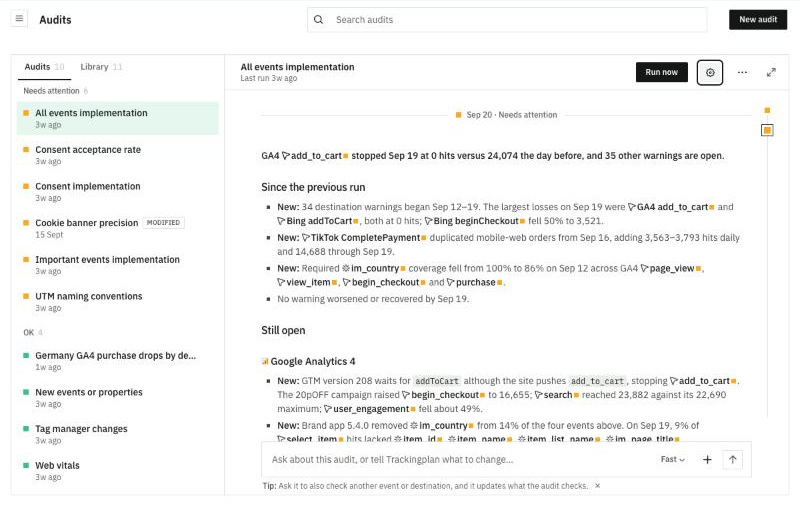This screenshot has height=506, width=800.
Task: Click the plus icon in chat box
Action: pos(707,460)
